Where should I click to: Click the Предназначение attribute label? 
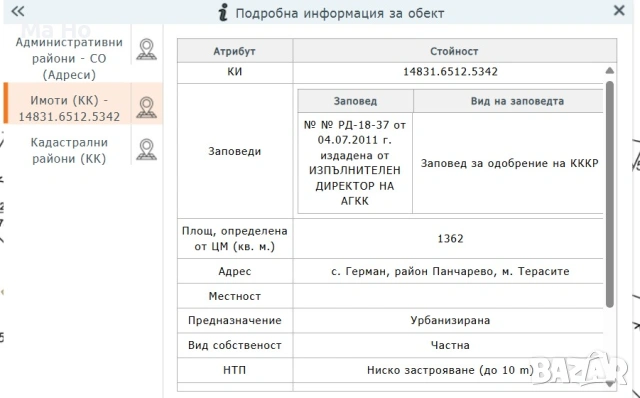(x=234, y=320)
